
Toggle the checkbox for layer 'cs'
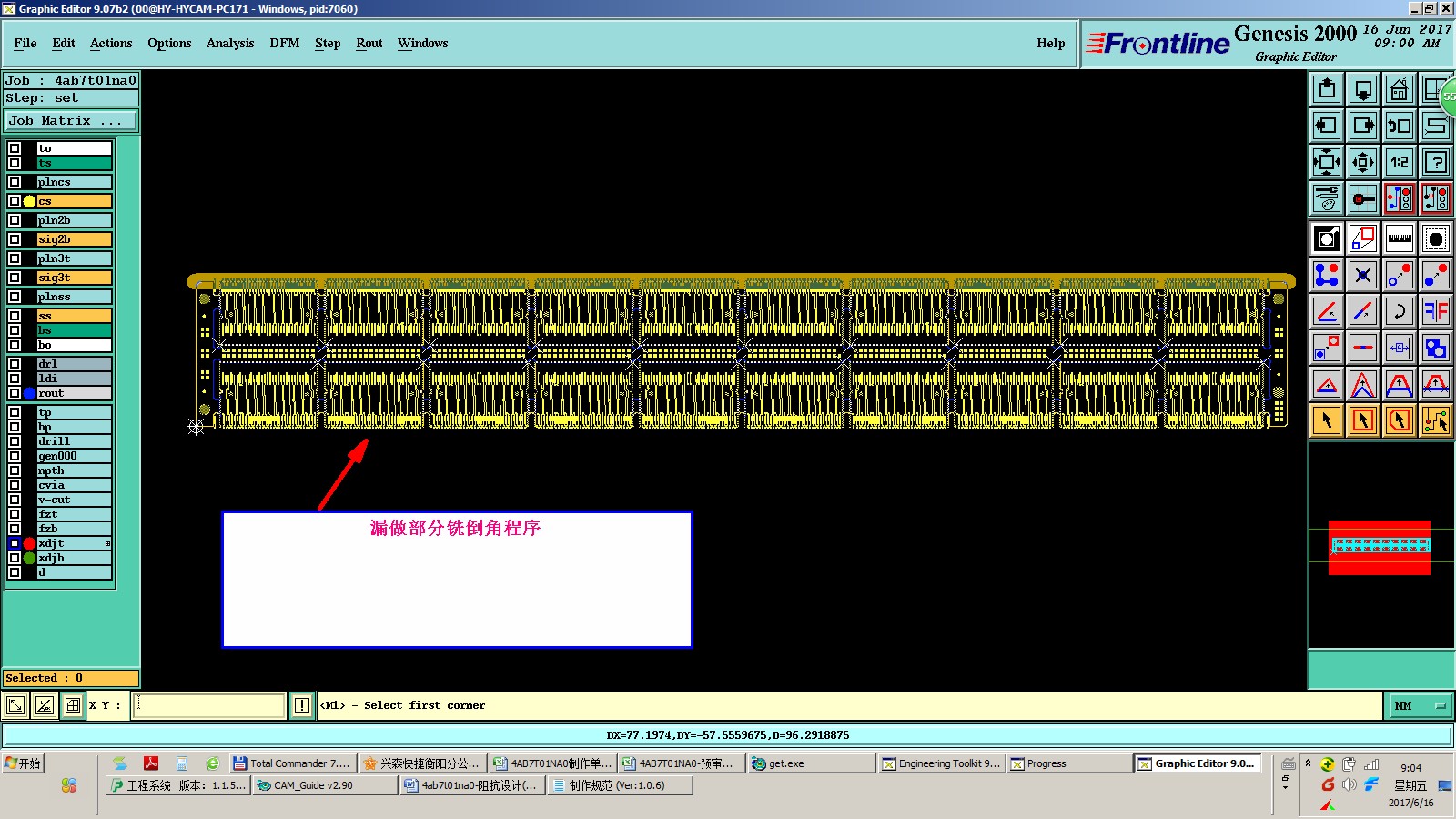tap(15, 201)
